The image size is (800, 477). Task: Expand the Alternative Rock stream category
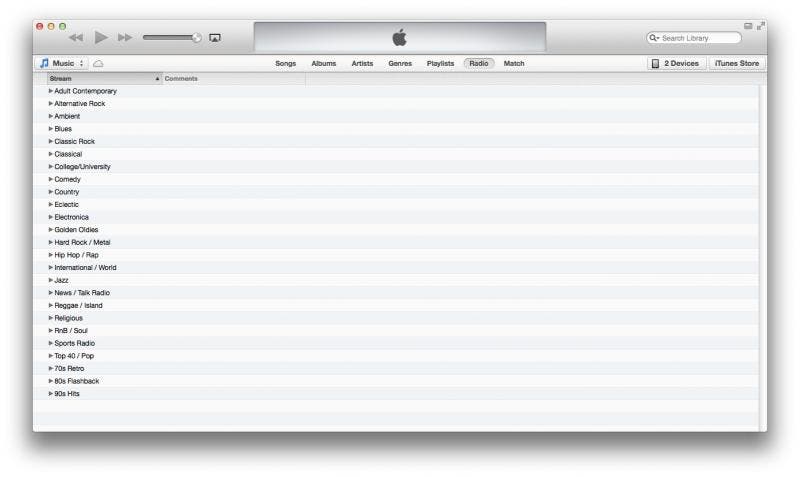pos(51,104)
